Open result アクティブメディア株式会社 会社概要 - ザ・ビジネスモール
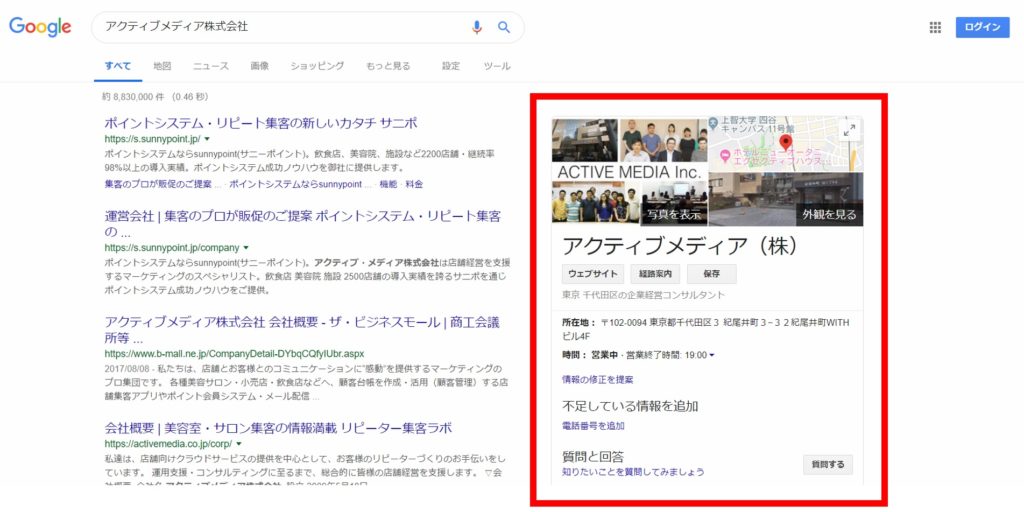Viewport: 1024px width, 512px height. (302, 330)
